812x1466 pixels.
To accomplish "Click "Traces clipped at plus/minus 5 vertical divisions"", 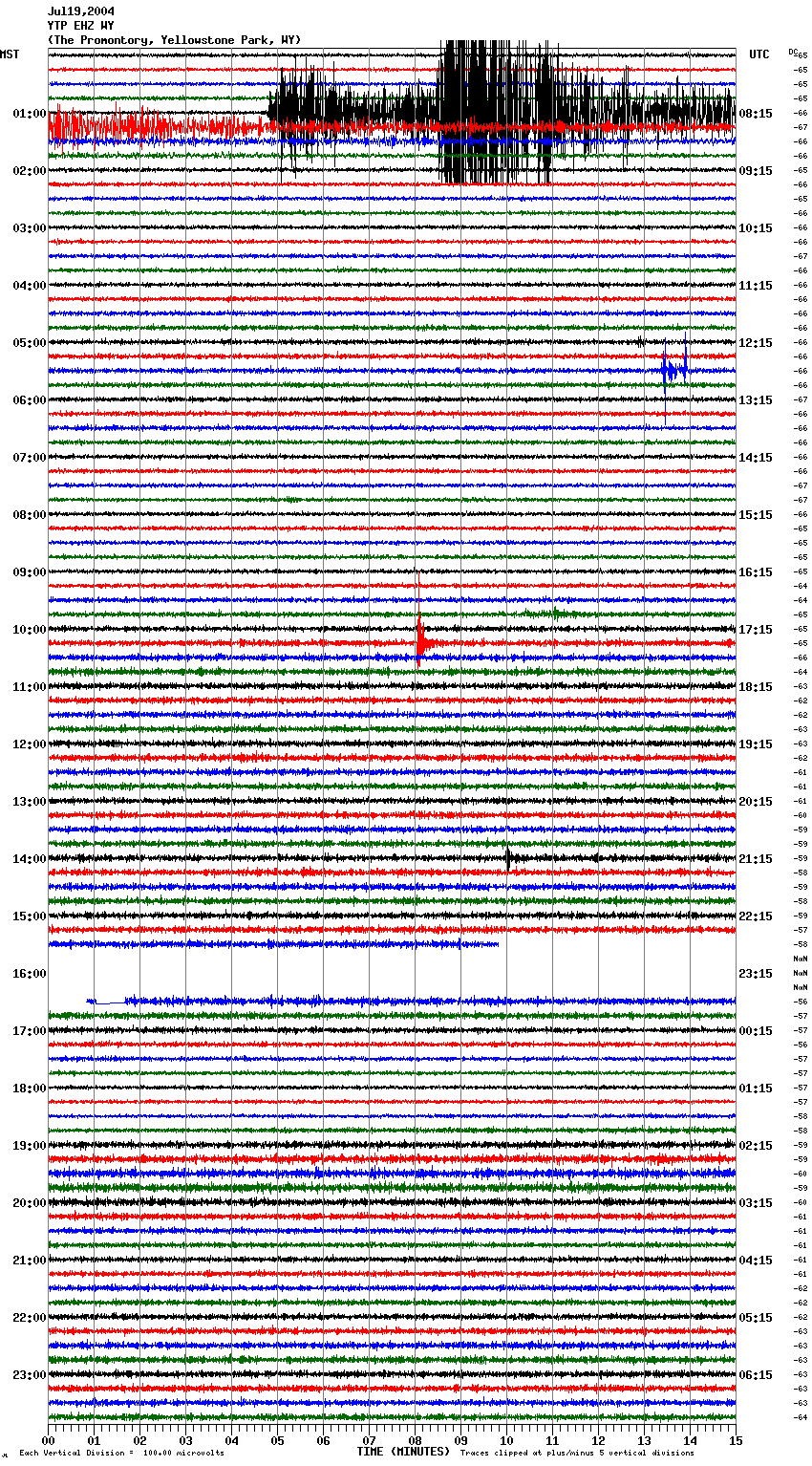I will [x=577, y=1453].
